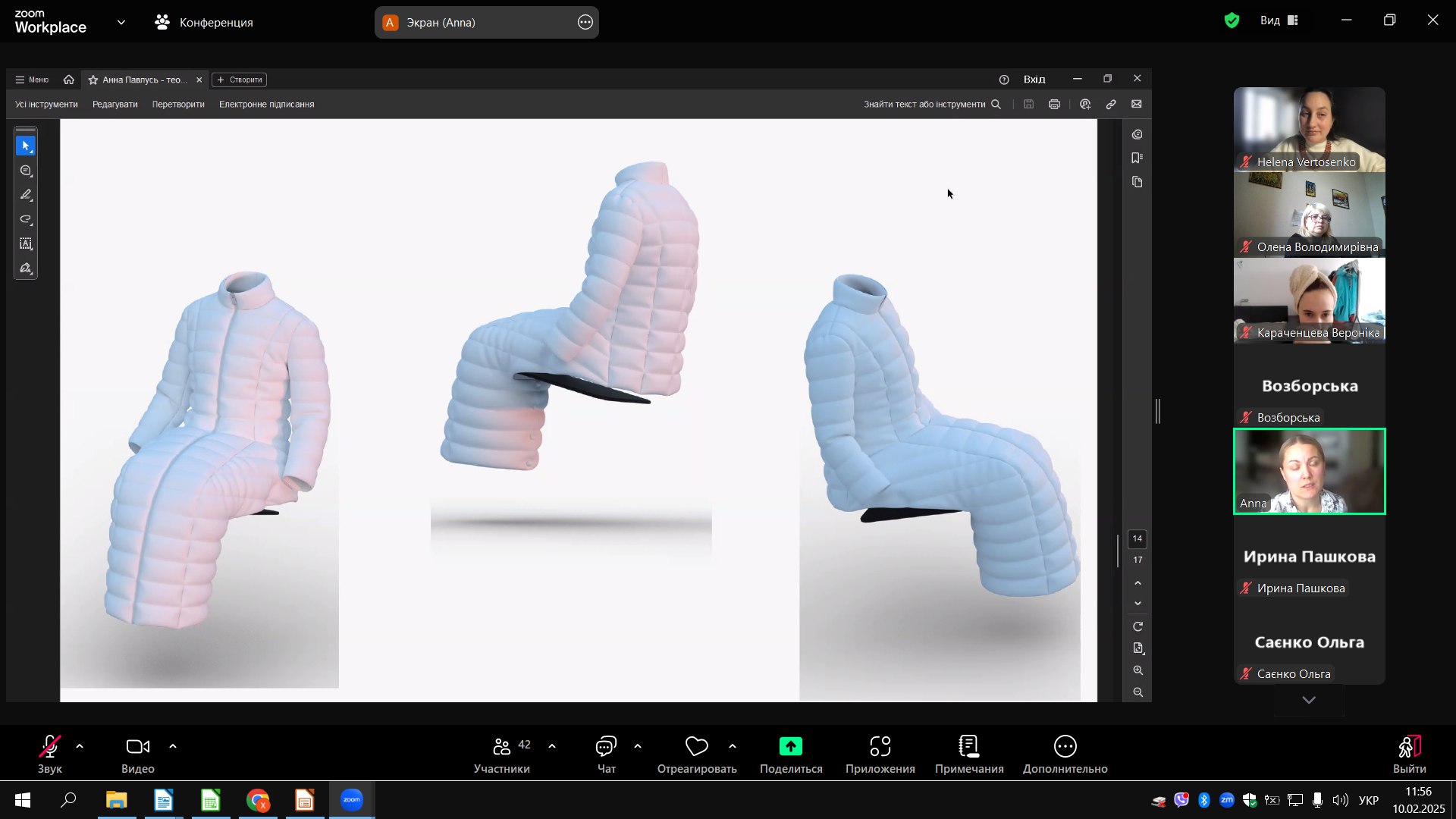Select the highlighter pen tool
Viewport: 1456px width, 819px height.
point(25,195)
